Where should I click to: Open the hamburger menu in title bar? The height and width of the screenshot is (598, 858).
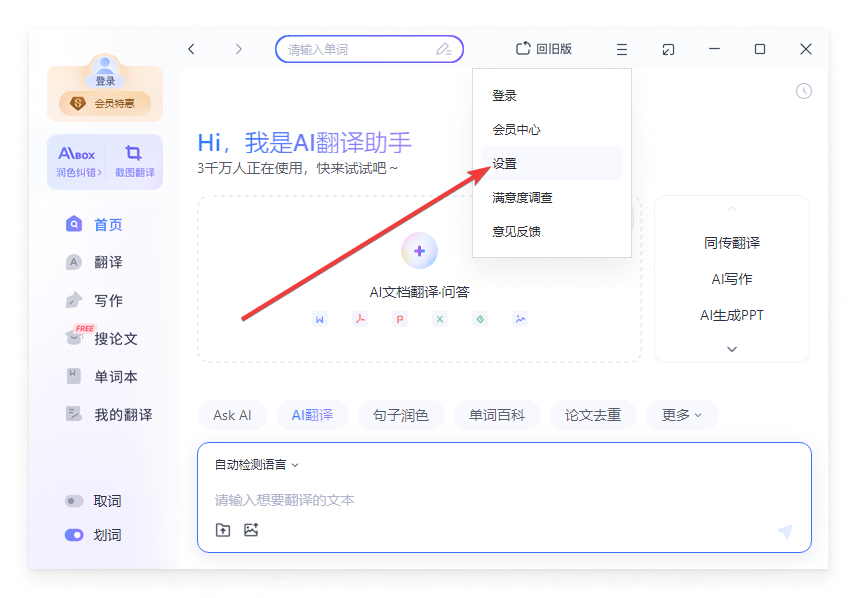pos(621,48)
